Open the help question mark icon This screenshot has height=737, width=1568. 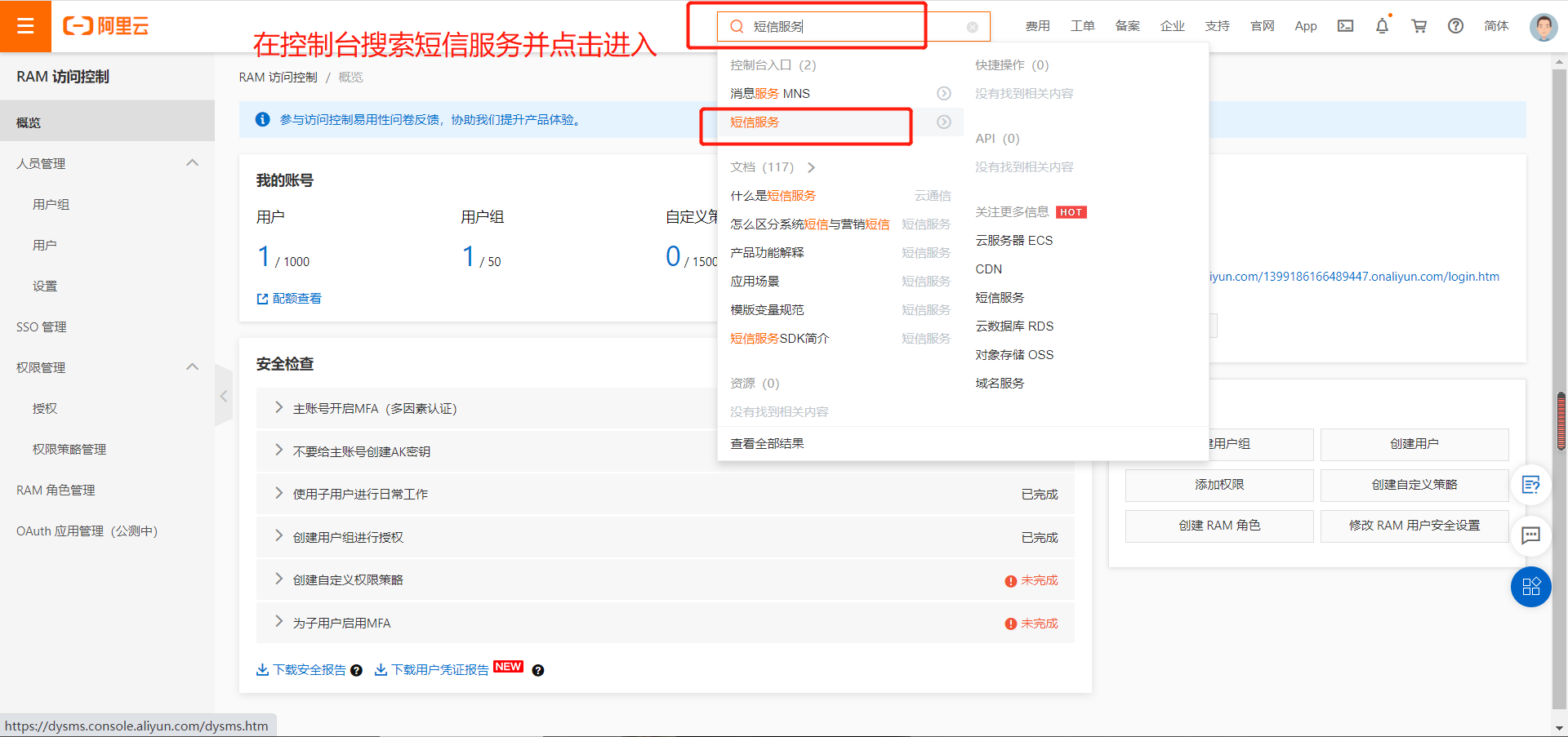1455,26
